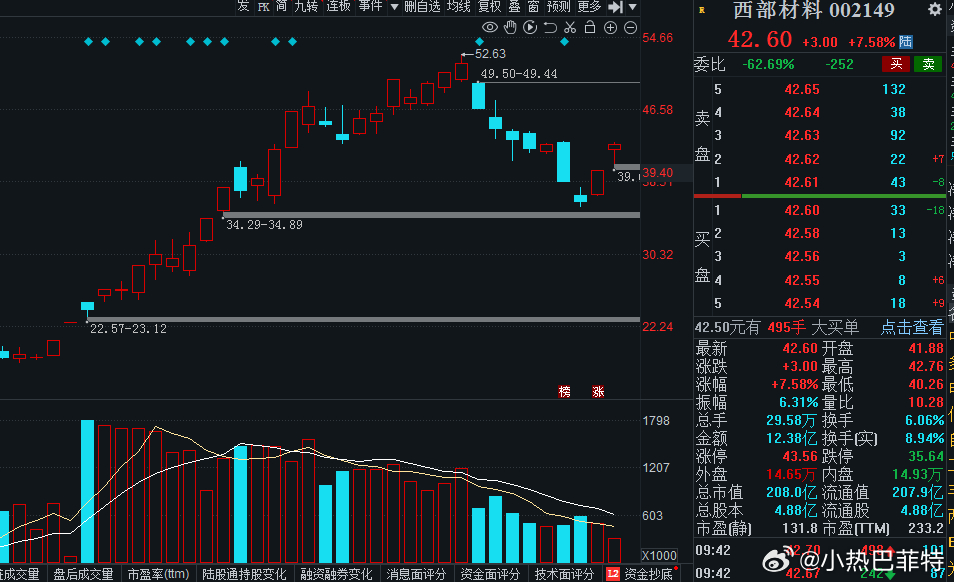Click the cyan diamond marker above 52.63 candle
954x582 pixels.
coord(479,41)
